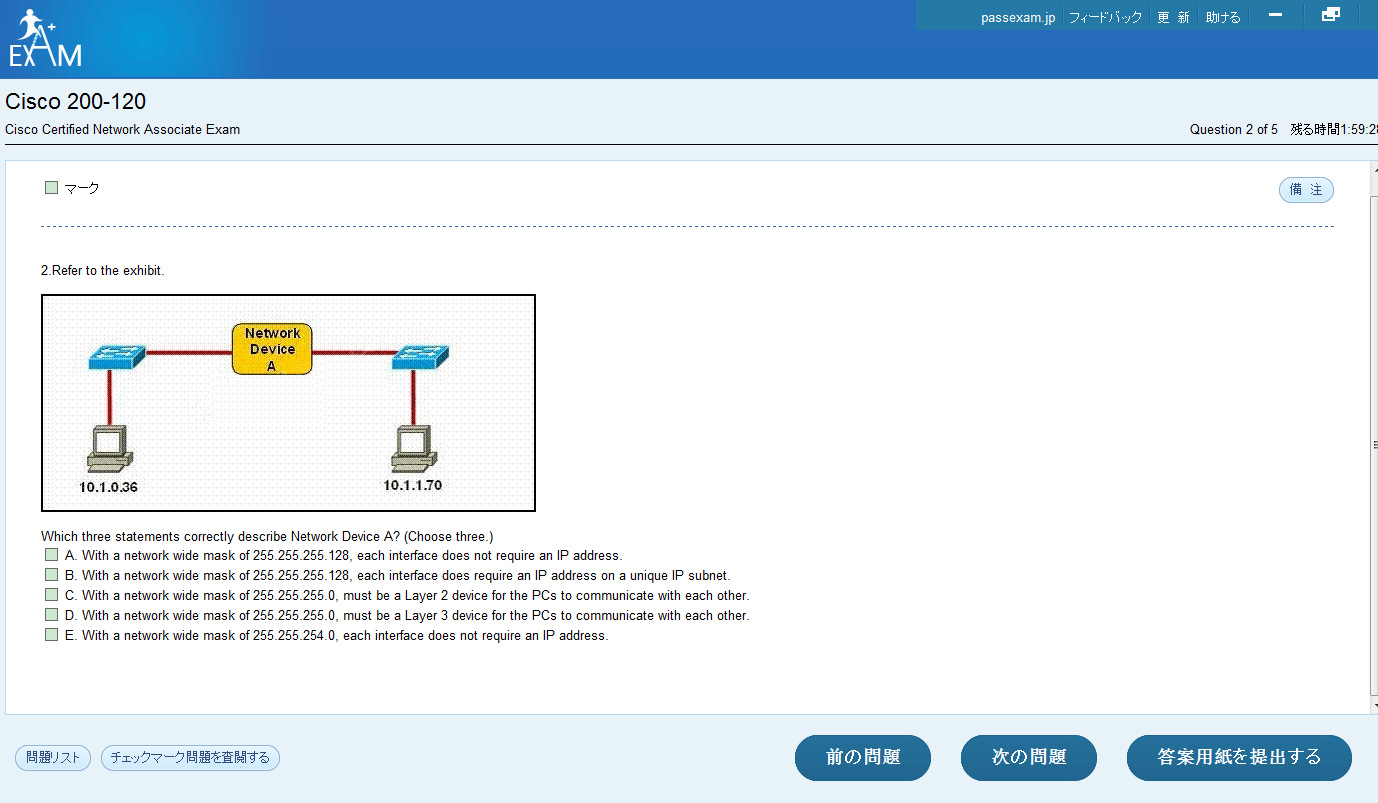This screenshot has width=1378, height=803.
Task: Tick answer D checkbox
Action: [x=52, y=615]
